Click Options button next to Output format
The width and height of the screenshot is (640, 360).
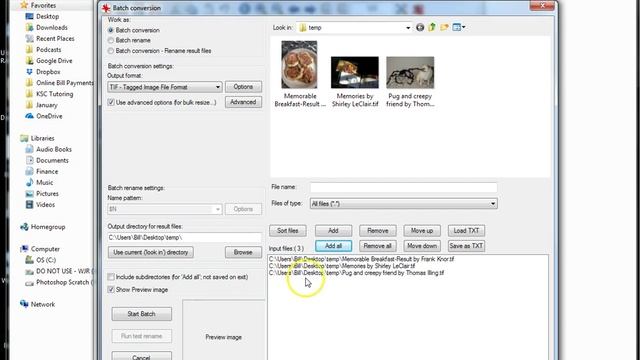pos(243,87)
